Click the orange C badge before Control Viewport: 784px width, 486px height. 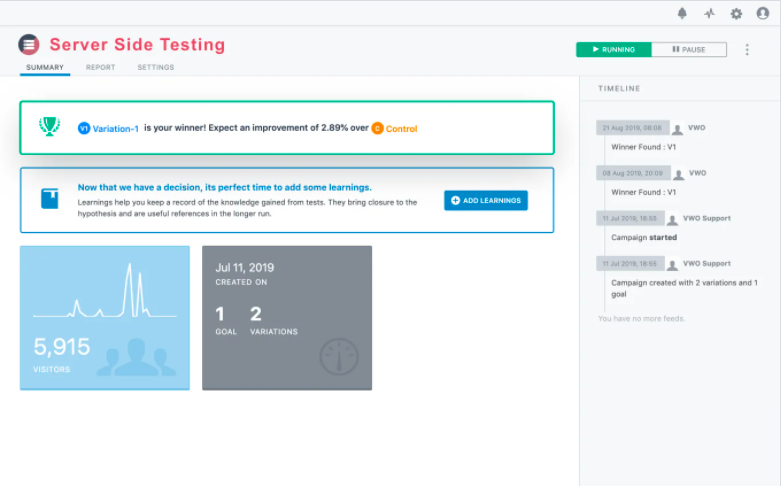(x=377, y=128)
